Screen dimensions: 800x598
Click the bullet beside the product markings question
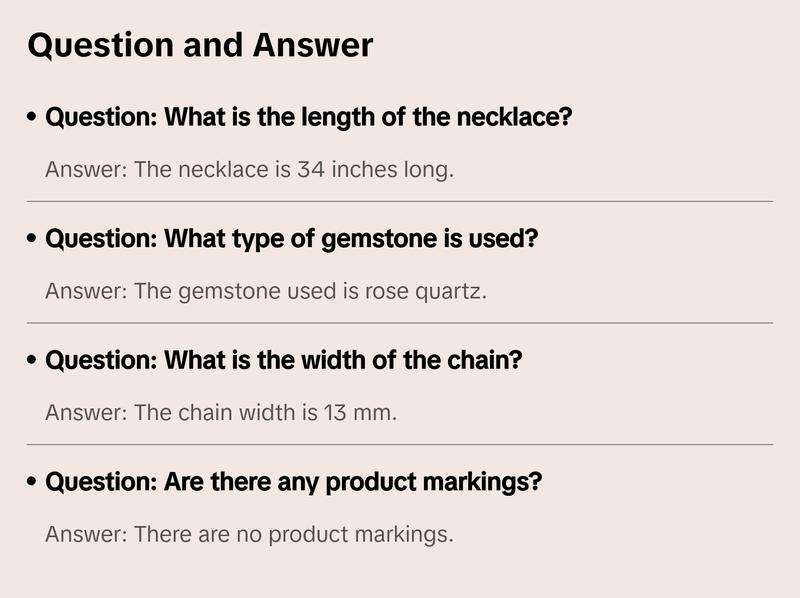[33, 483]
